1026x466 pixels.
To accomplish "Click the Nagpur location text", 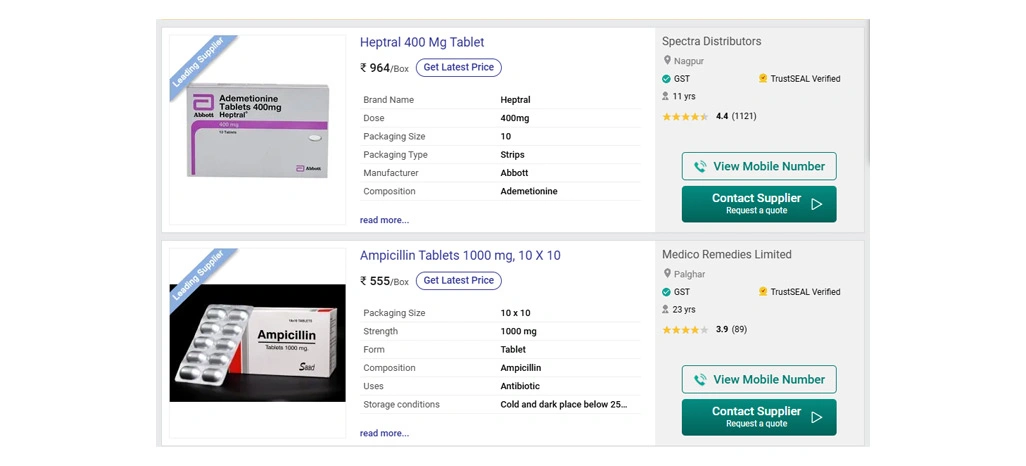I will tap(689, 62).
